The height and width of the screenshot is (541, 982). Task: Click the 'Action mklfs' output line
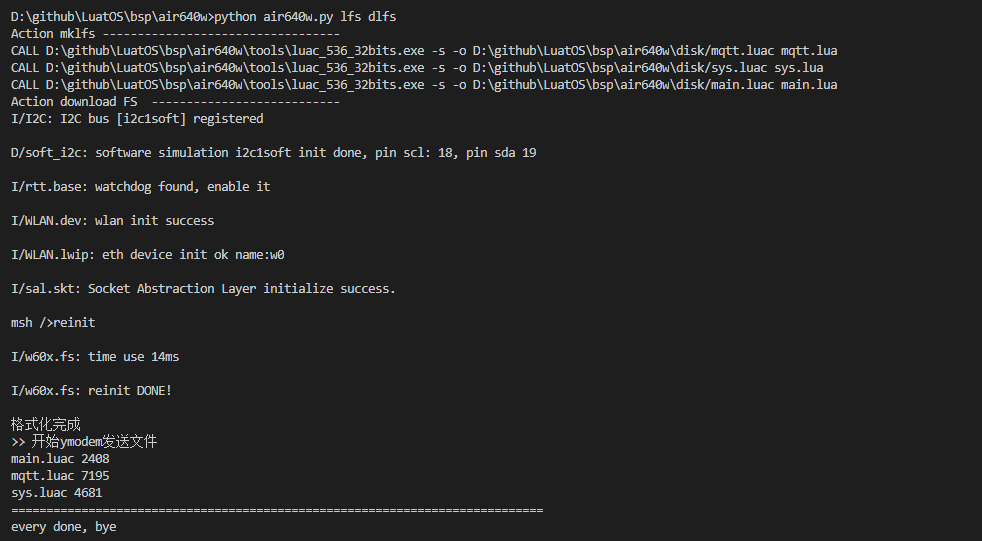pyautogui.click(x=175, y=34)
